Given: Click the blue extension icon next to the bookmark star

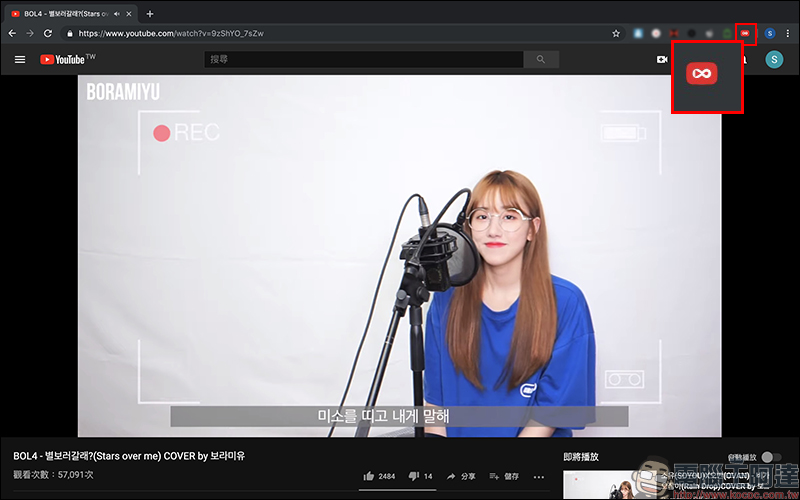Looking at the screenshot, I should click(638, 33).
